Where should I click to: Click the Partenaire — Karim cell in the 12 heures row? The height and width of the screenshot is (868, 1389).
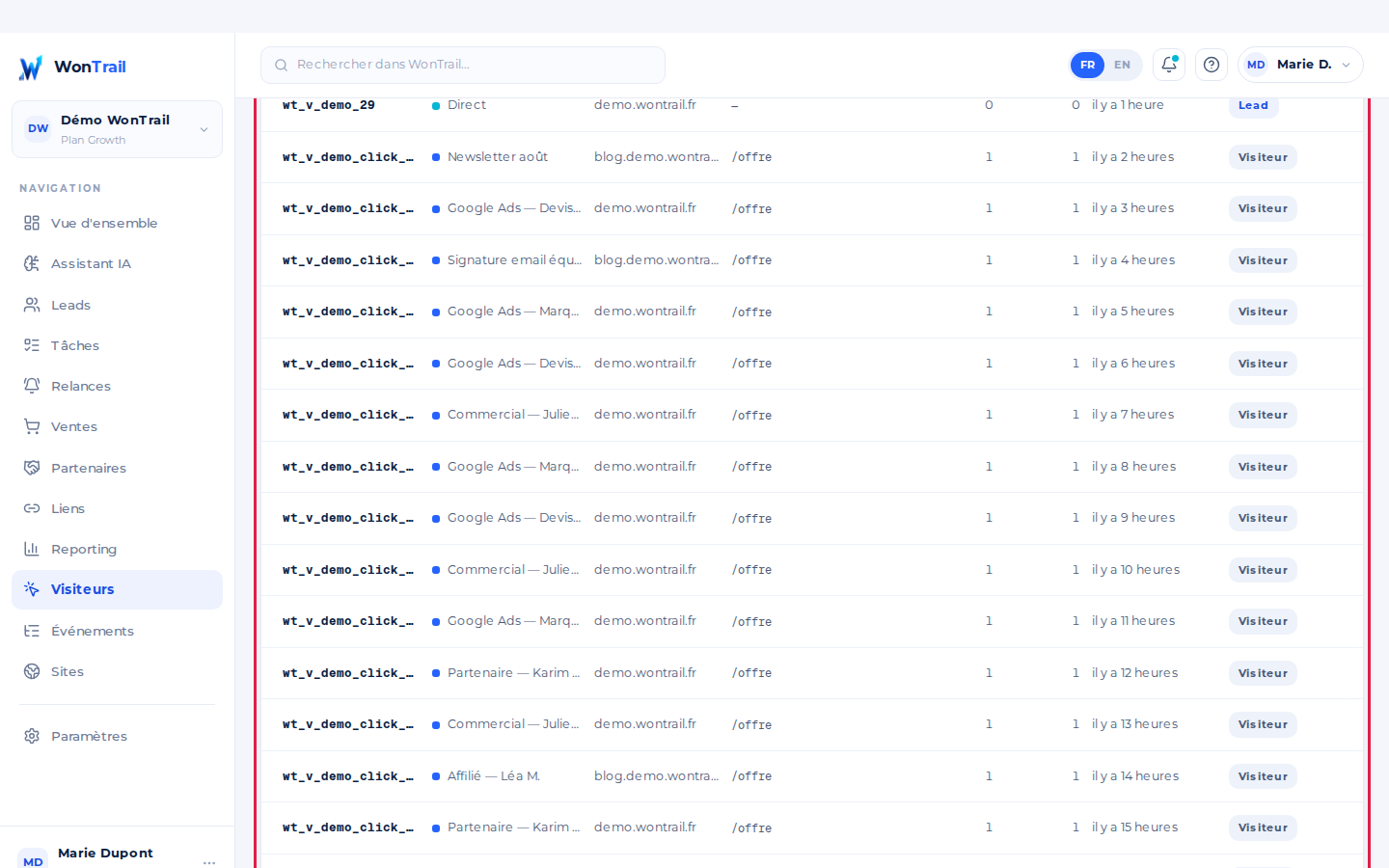(514, 673)
